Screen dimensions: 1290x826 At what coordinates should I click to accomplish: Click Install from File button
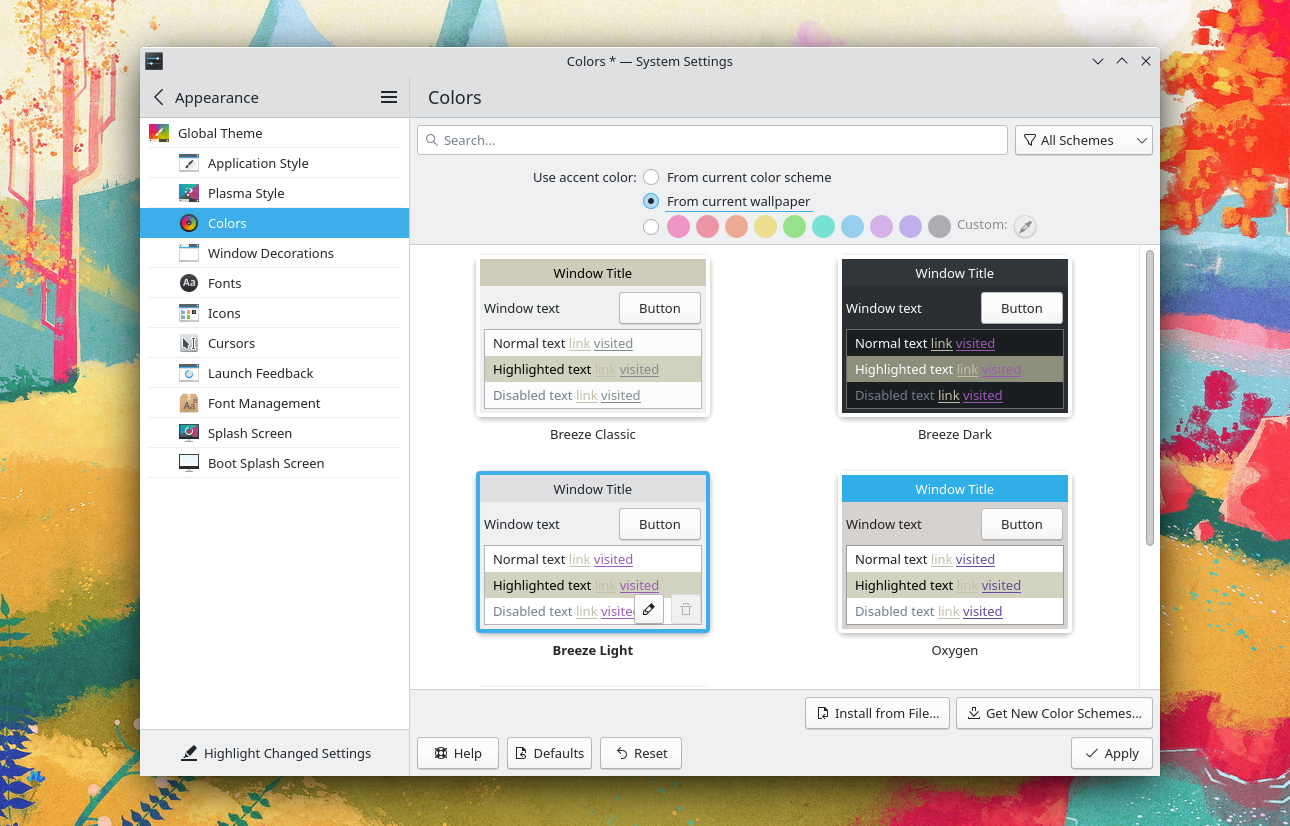(877, 713)
